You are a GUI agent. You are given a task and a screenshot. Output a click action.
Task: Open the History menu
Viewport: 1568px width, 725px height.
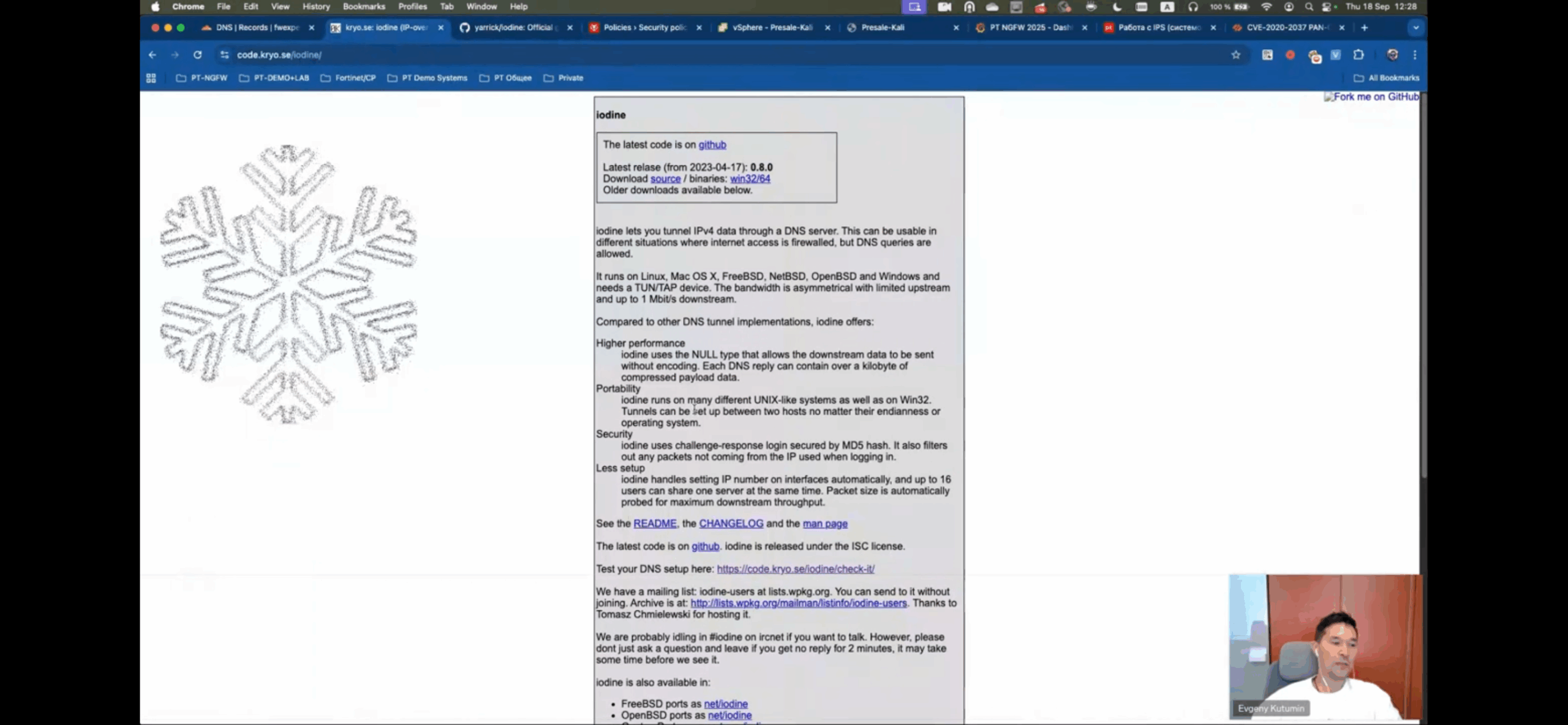click(316, 7)
